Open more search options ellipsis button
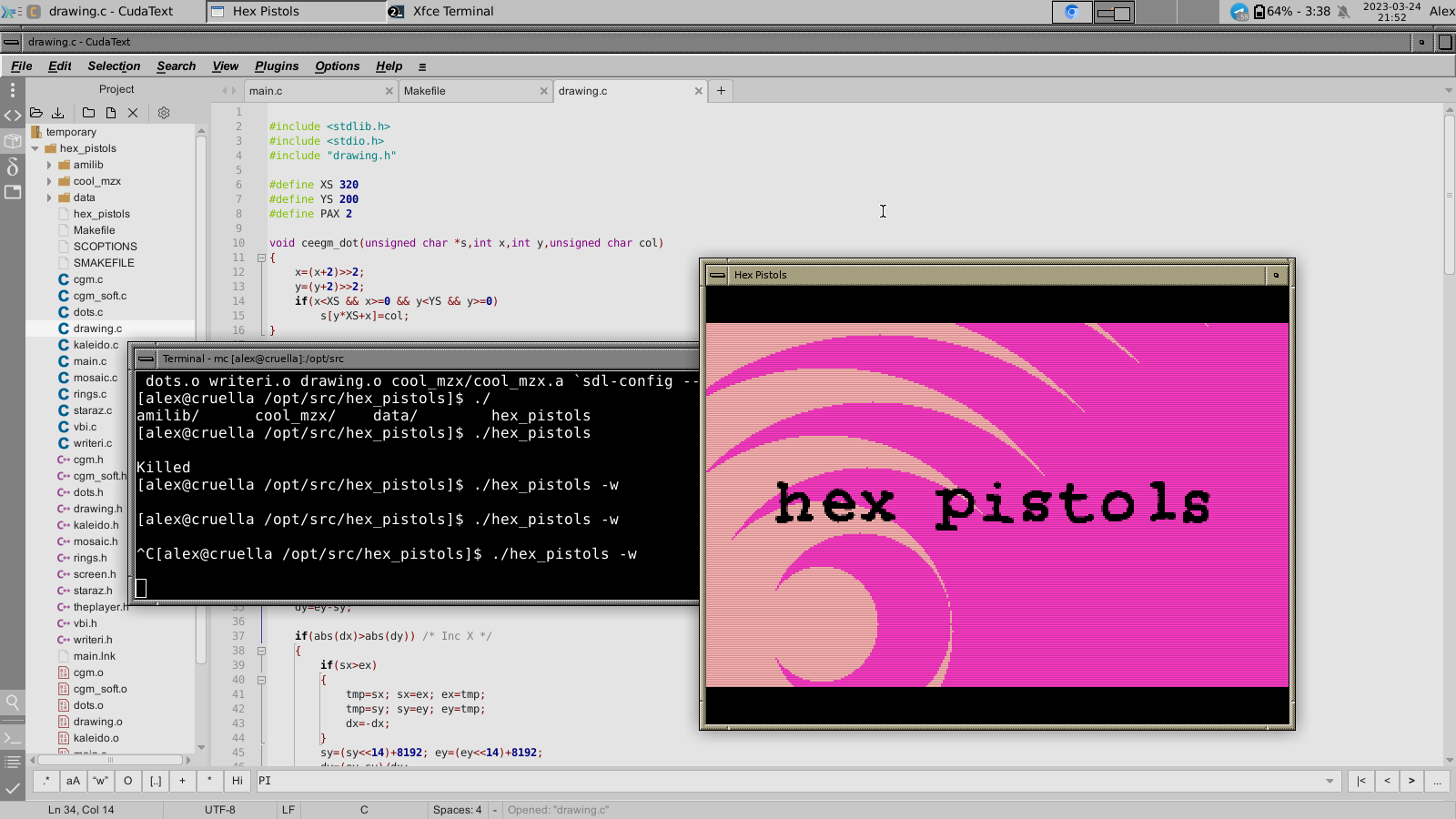1456x819 pixels. click(1437, 781)
